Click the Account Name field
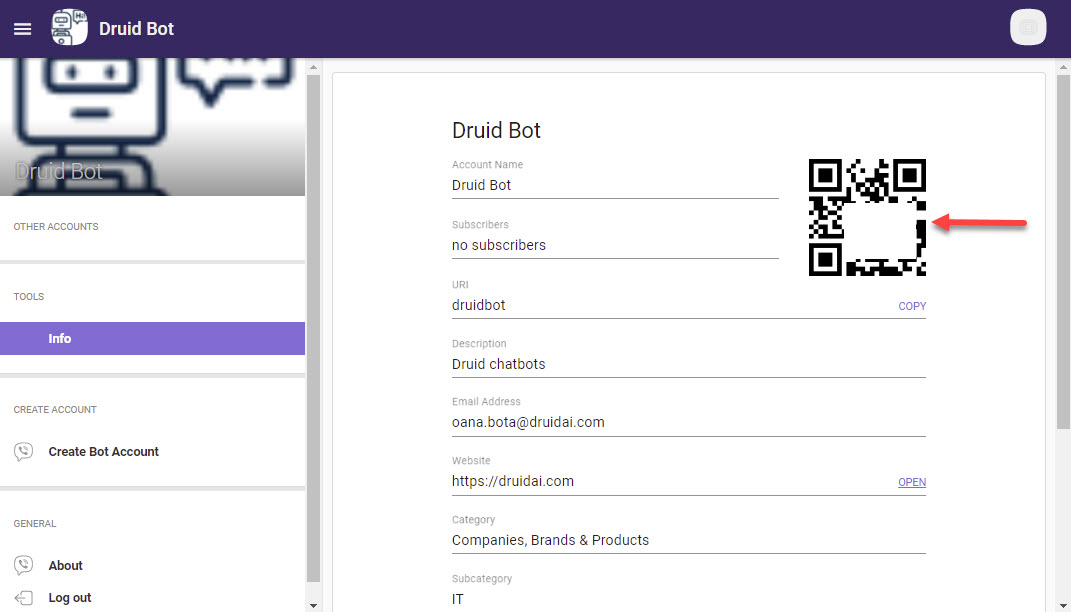 (x=614, y=185)
